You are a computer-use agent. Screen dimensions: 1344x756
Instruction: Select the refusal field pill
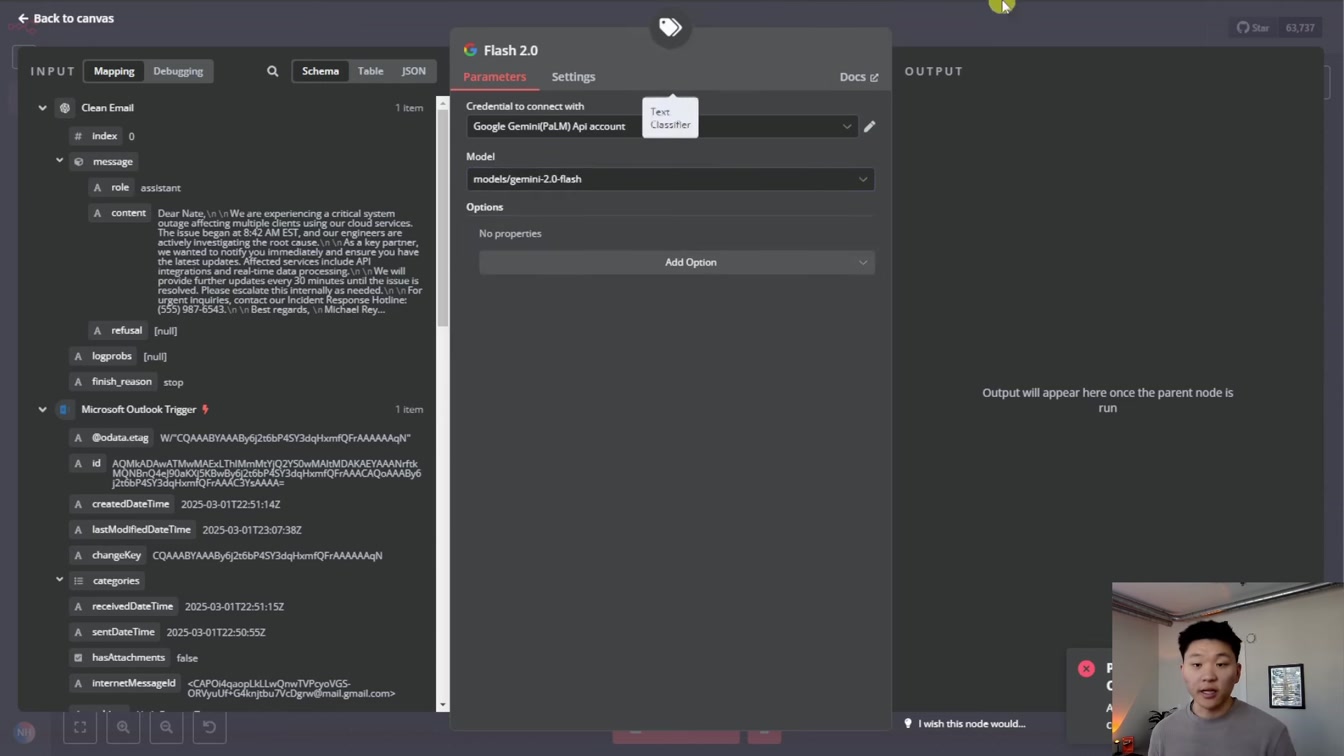tap(118, 331)
